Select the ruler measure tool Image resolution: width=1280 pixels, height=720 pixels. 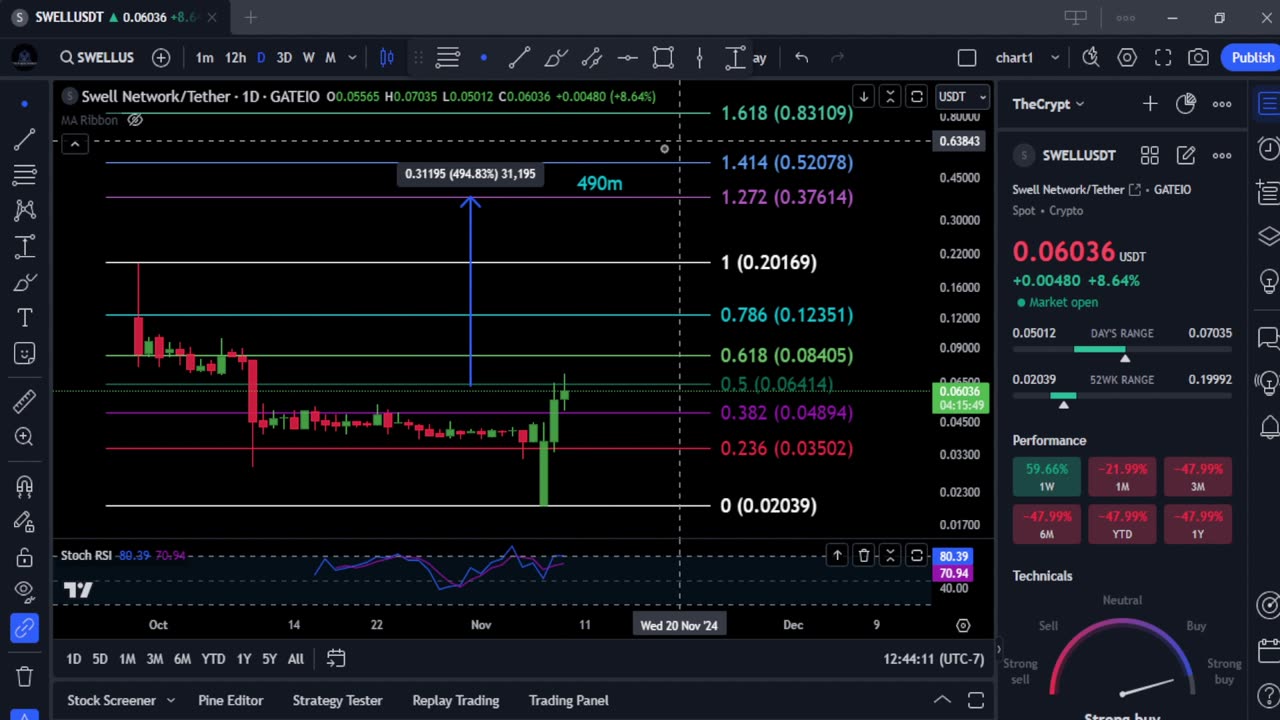pyautogui.click(x=25, y=401)
